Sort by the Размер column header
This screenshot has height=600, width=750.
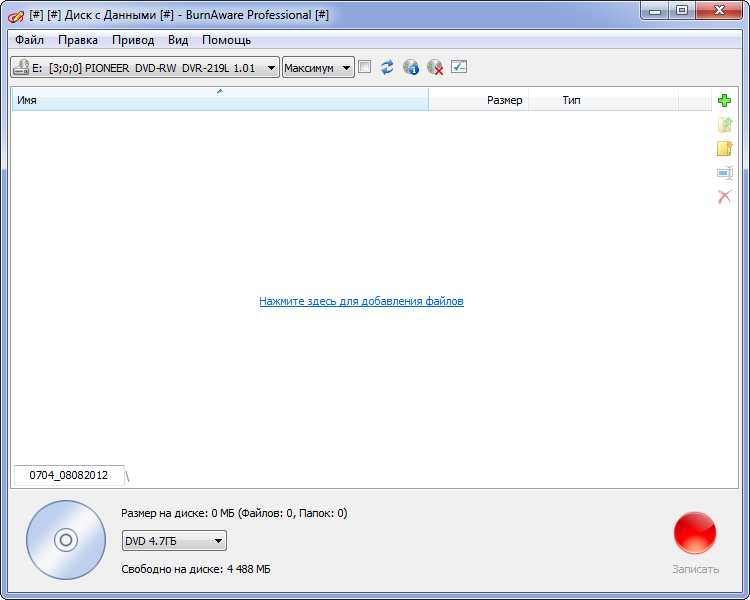coord(479,100)
